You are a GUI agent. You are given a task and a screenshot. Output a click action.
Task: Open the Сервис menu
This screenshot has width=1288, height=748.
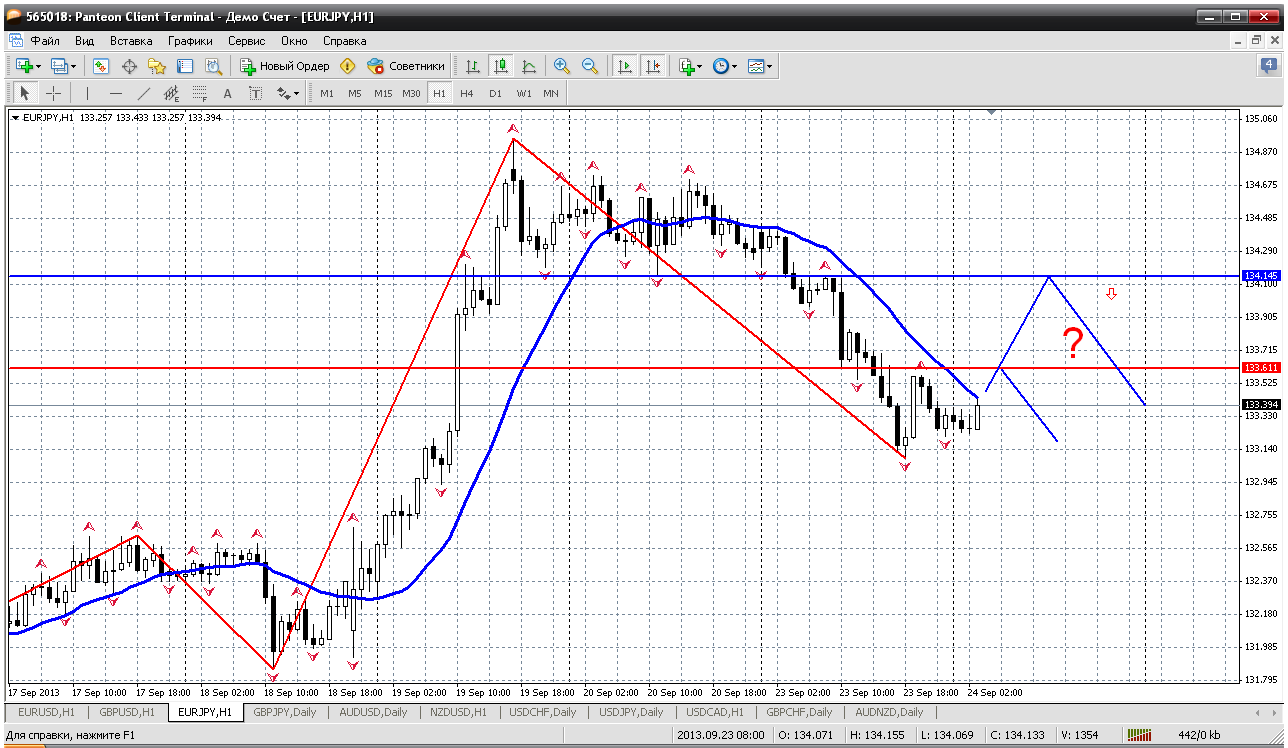pyautogui.click(x=247, y=41)
